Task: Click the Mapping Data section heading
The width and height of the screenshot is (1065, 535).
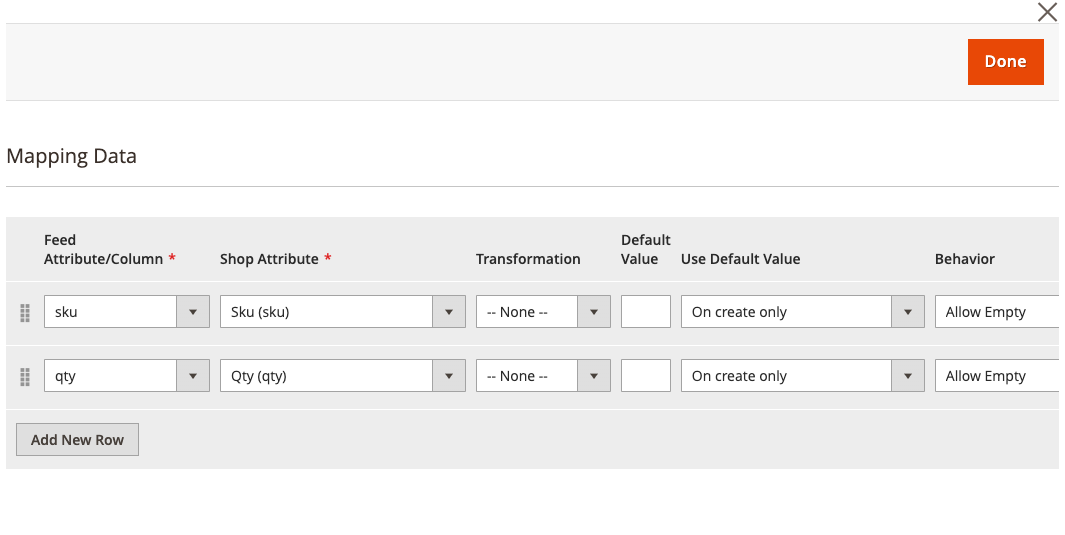Action: (71, 156)
